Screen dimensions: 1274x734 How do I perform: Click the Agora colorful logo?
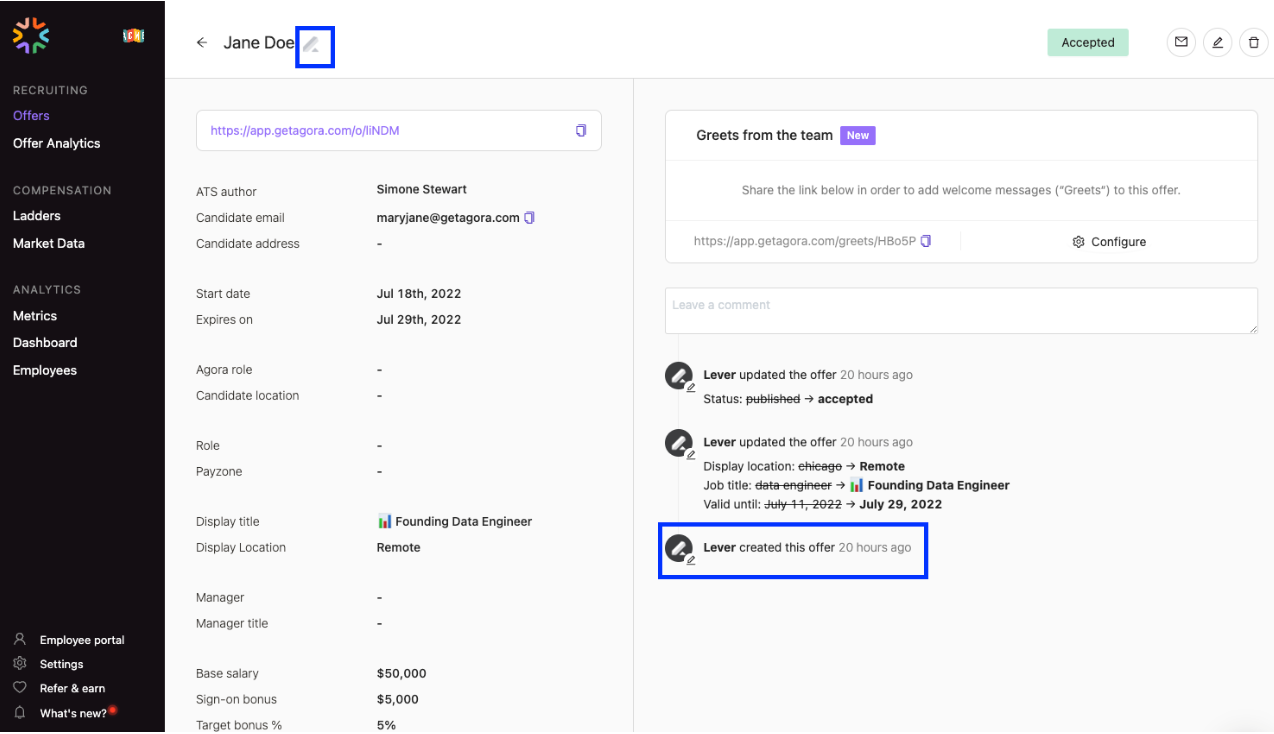31,35
